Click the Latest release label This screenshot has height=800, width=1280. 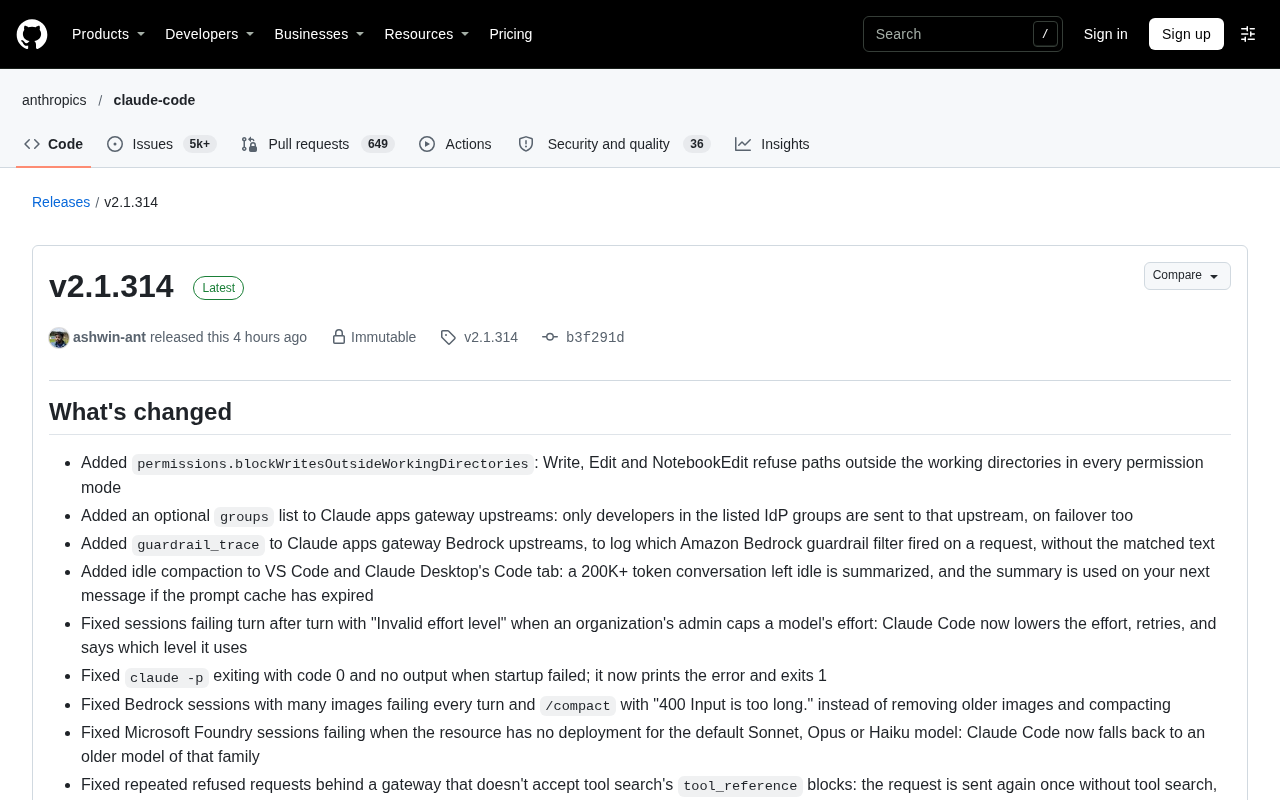218,288
